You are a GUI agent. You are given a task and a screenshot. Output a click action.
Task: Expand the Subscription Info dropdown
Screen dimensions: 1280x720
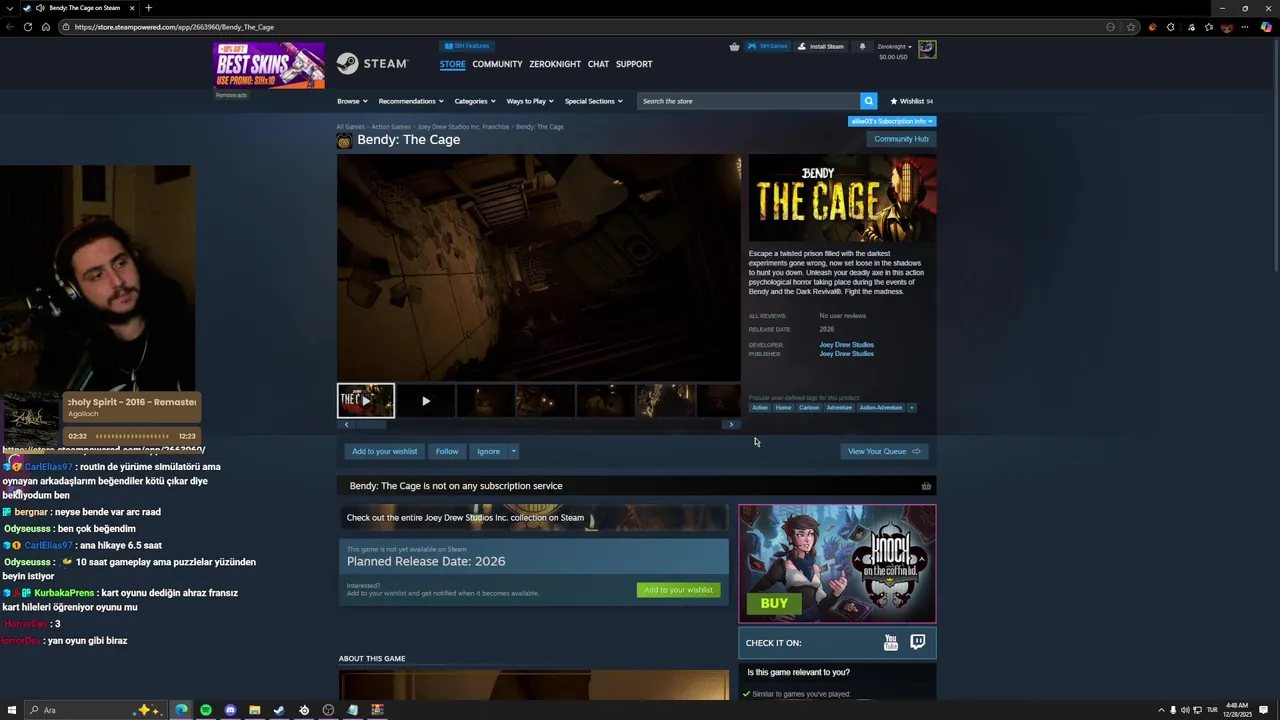click(892, 121)
